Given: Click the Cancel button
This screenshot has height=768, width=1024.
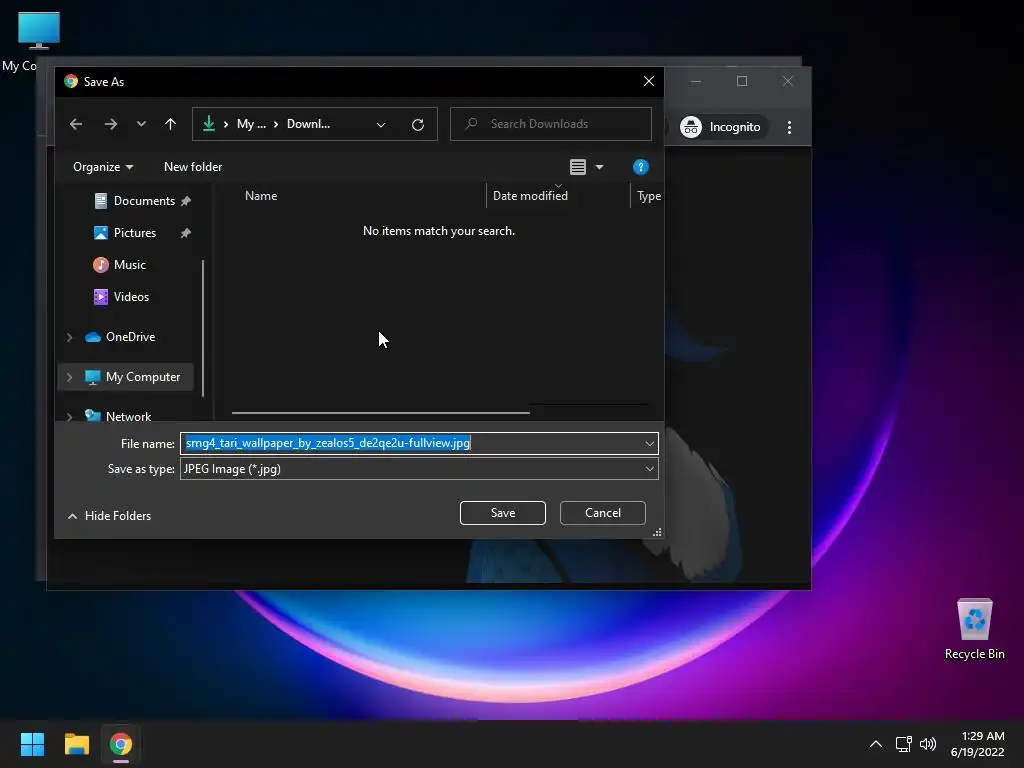Looking at the screenshot, I should (603, 513).
